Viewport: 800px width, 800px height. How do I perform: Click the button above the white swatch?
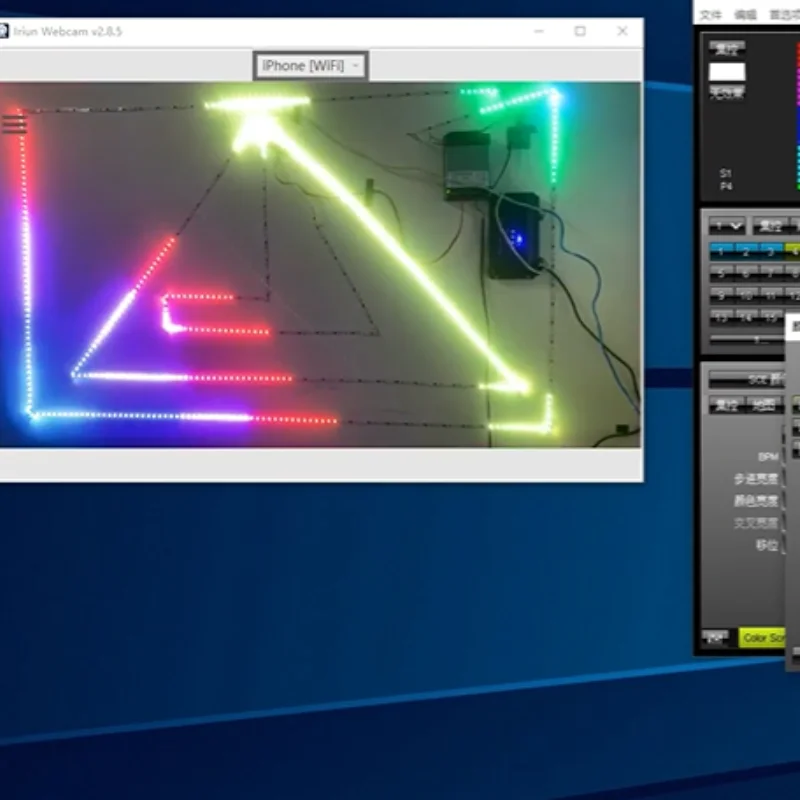tap(727, 49)
